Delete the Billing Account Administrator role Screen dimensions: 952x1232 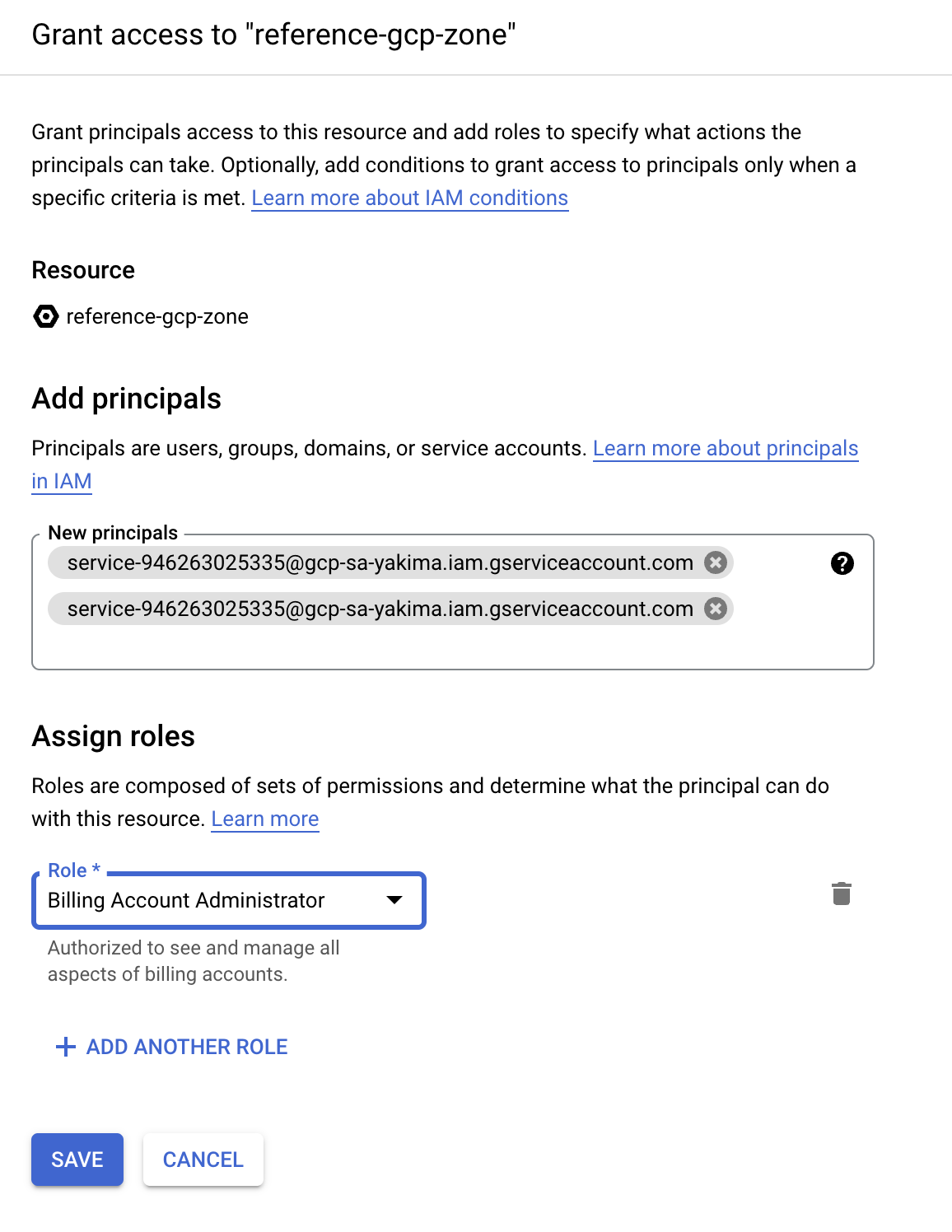pos(841,894)
